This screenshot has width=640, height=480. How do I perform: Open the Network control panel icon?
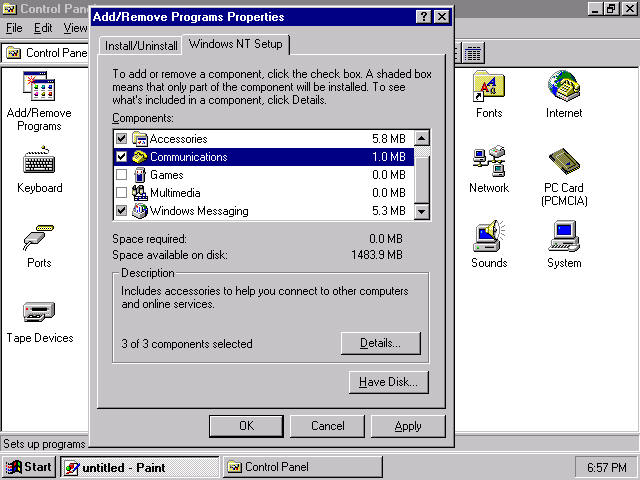click(489, 161)
